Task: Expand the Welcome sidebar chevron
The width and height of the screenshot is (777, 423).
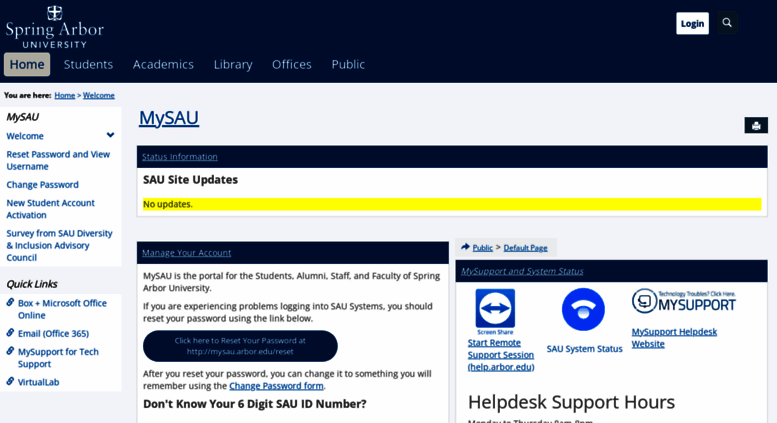Action: click(x=111, y=135)
